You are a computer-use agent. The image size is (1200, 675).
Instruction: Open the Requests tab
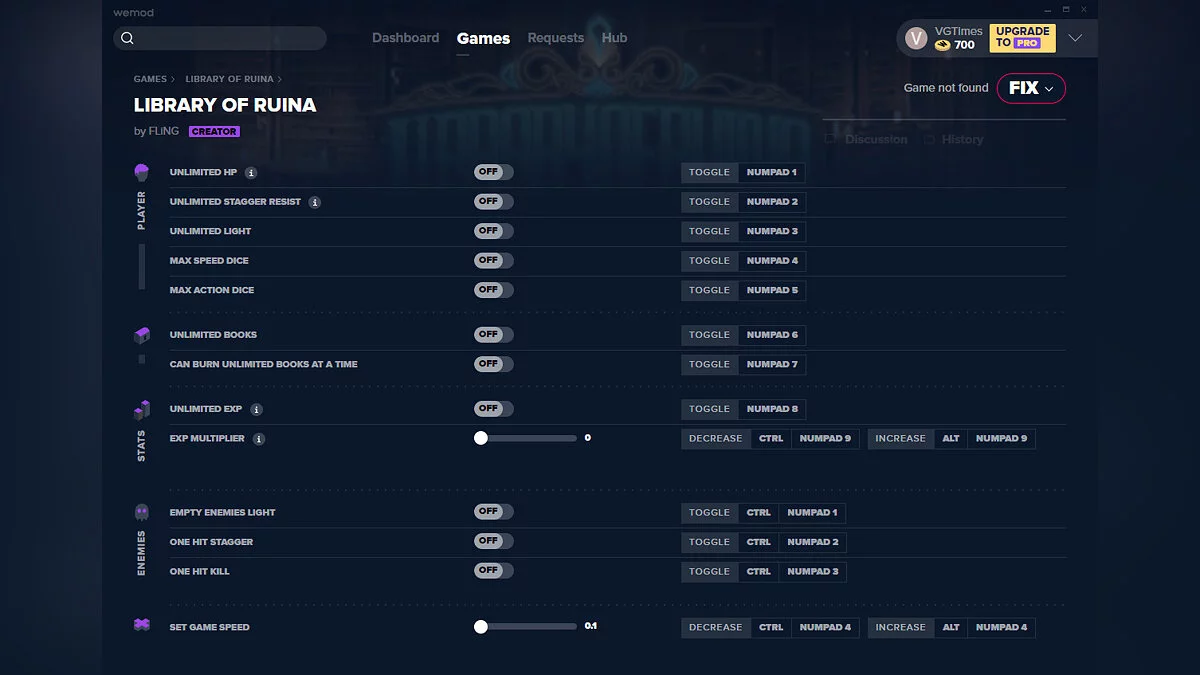[556, 38]
